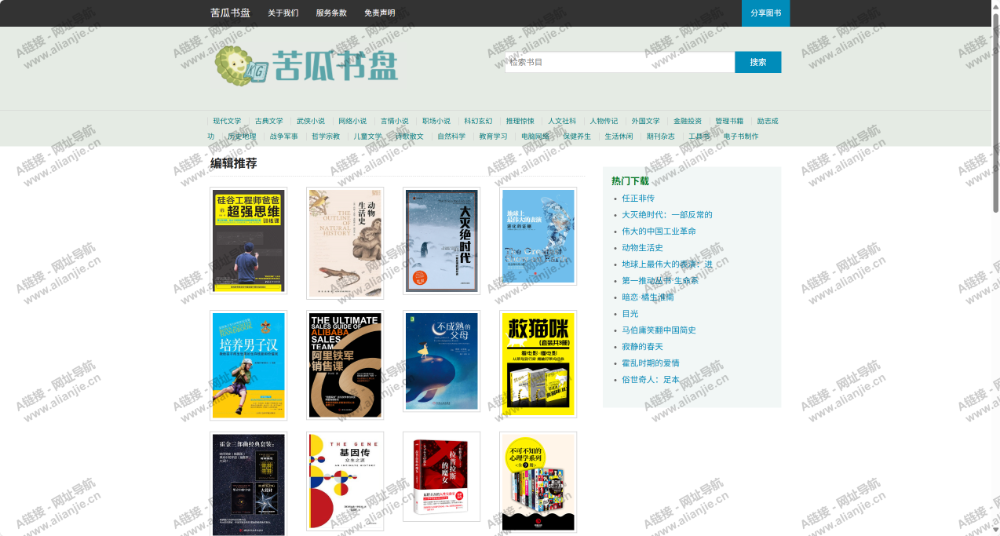Screen dimensions: 1000x536
Task: Browse the 战争军事 category
Action: click(x=284, y=136)
